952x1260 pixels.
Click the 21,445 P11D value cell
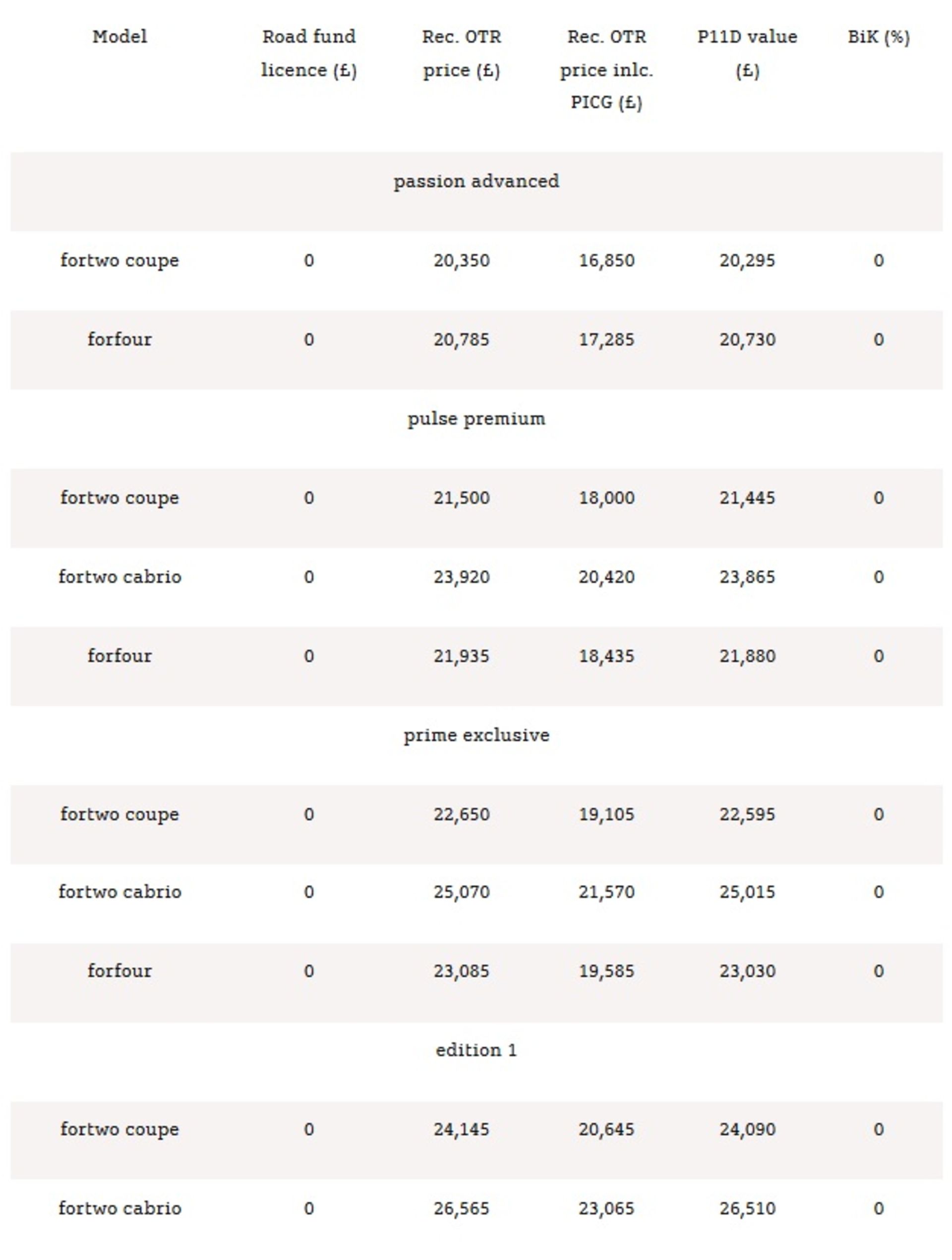click(747, 498)
